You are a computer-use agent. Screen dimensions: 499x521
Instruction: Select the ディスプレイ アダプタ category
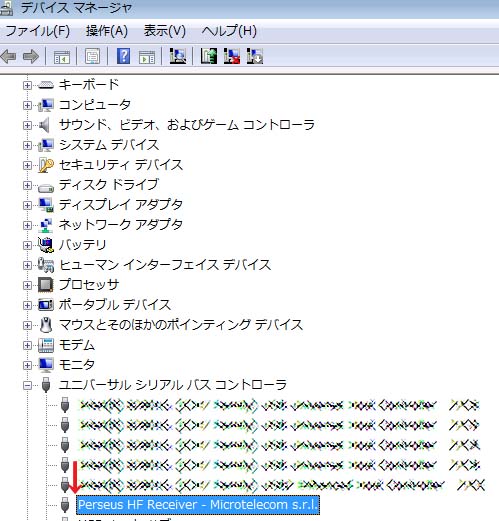121,205
